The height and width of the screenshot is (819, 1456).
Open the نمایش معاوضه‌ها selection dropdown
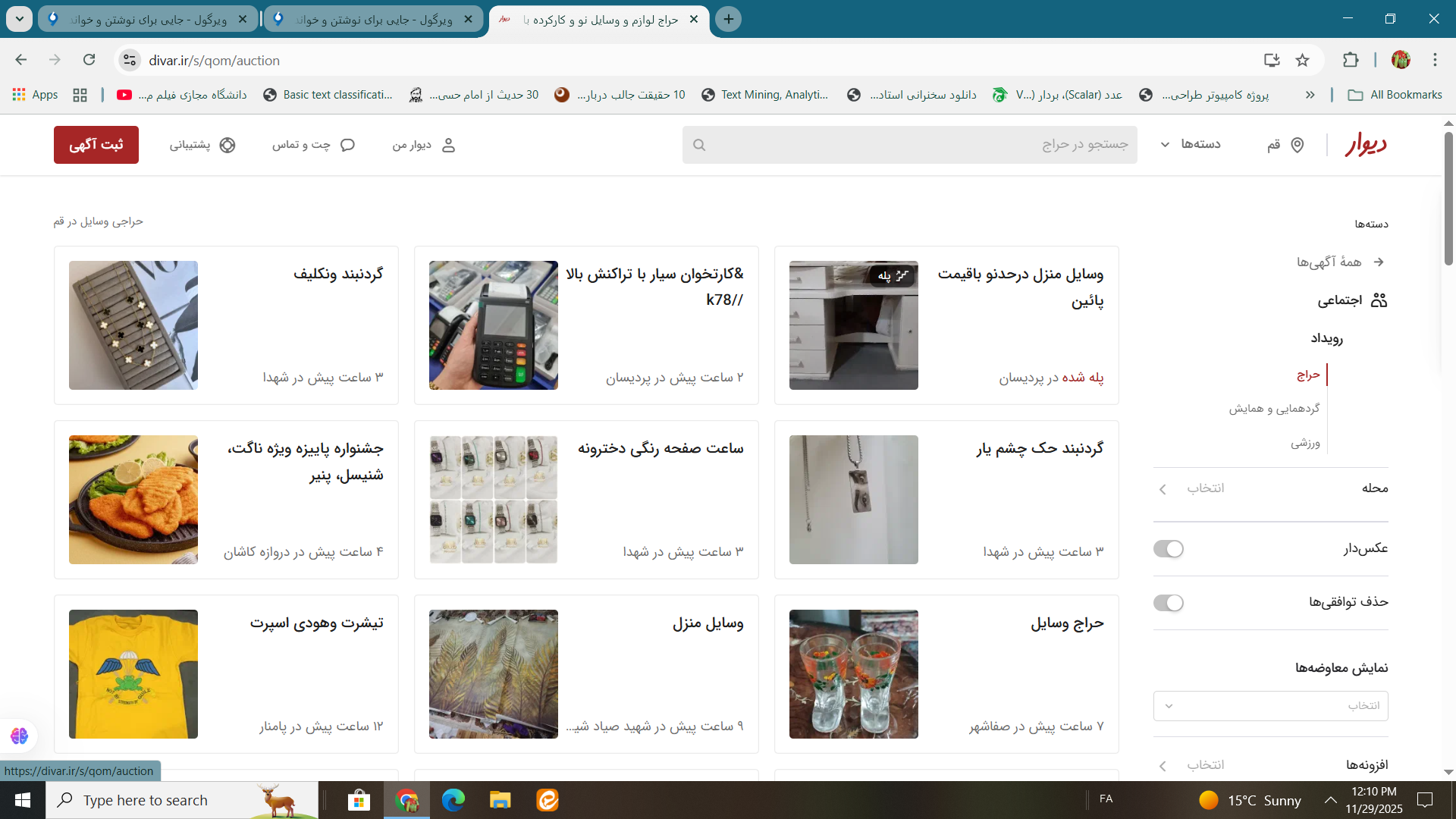click(1272, 705)
